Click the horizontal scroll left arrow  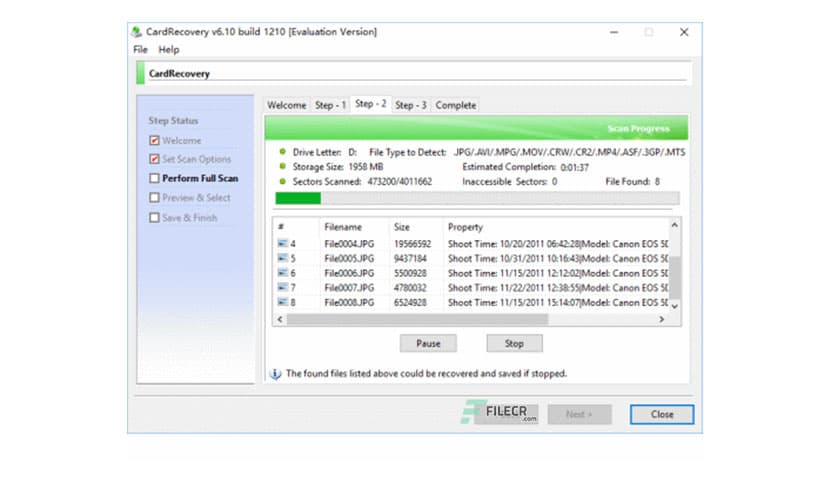click(x=280, y=319)
